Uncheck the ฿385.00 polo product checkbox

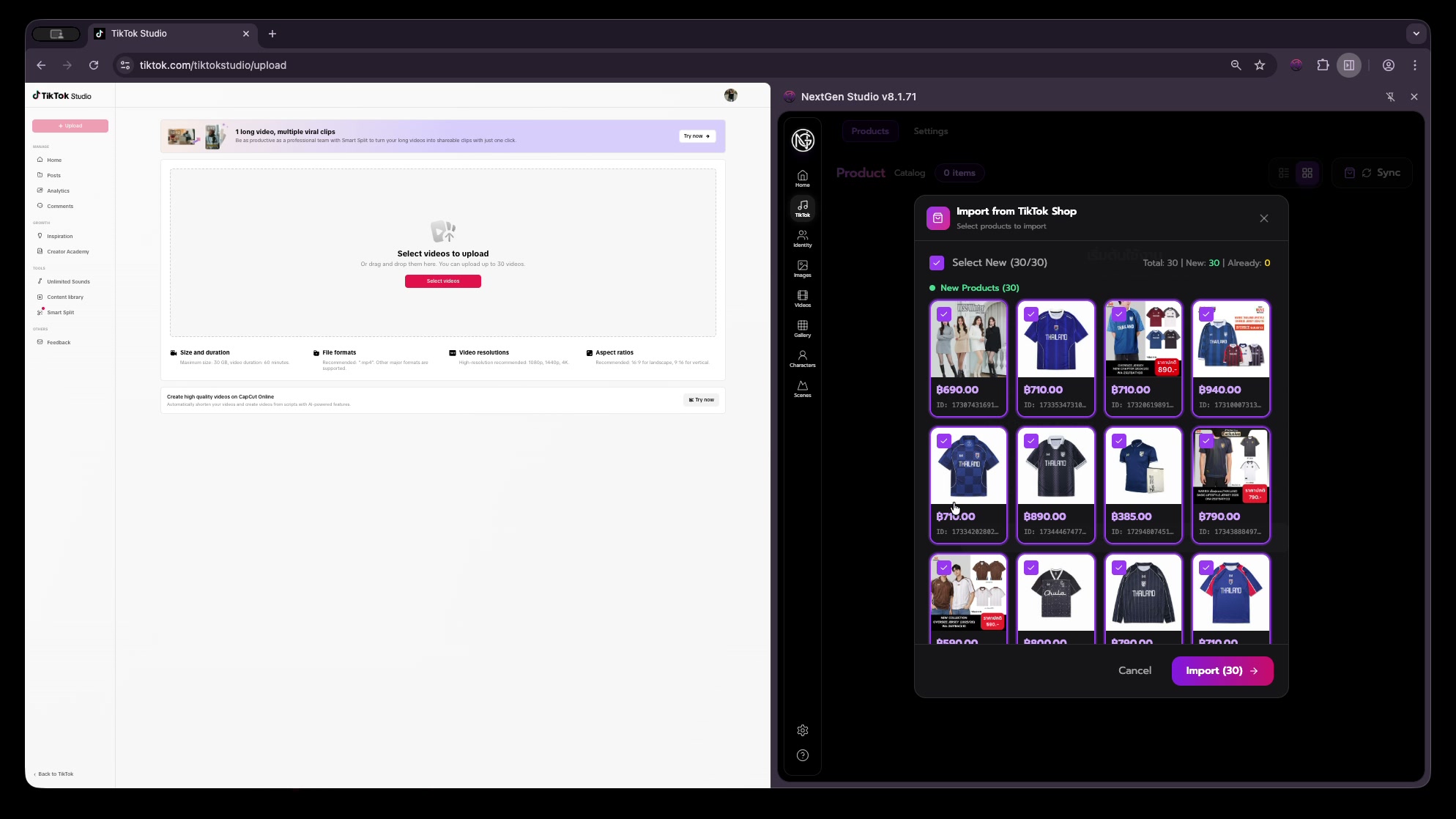coord(1118,441)
